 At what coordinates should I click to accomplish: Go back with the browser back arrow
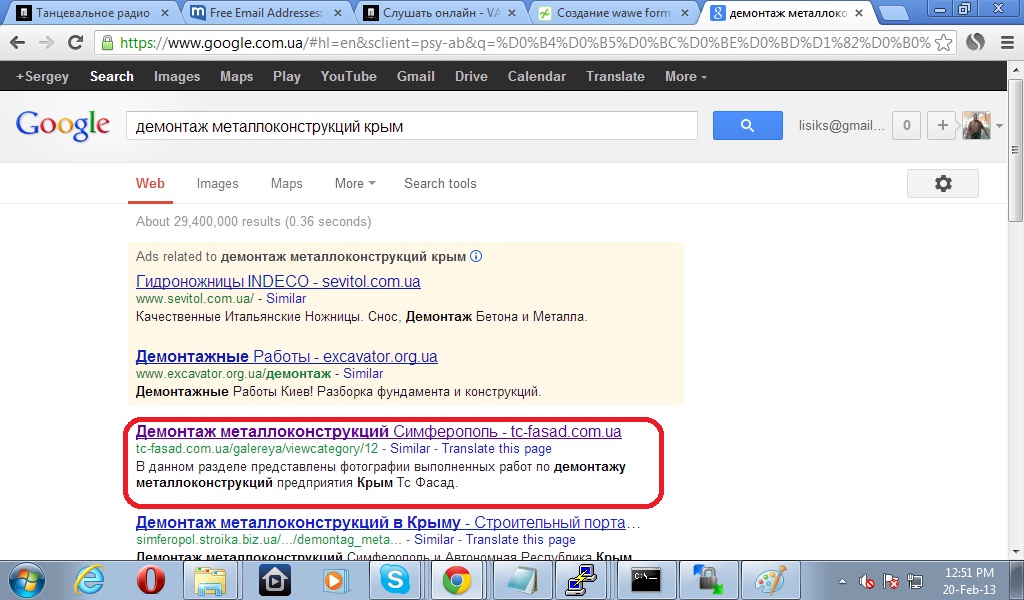[x=18, y=42]
